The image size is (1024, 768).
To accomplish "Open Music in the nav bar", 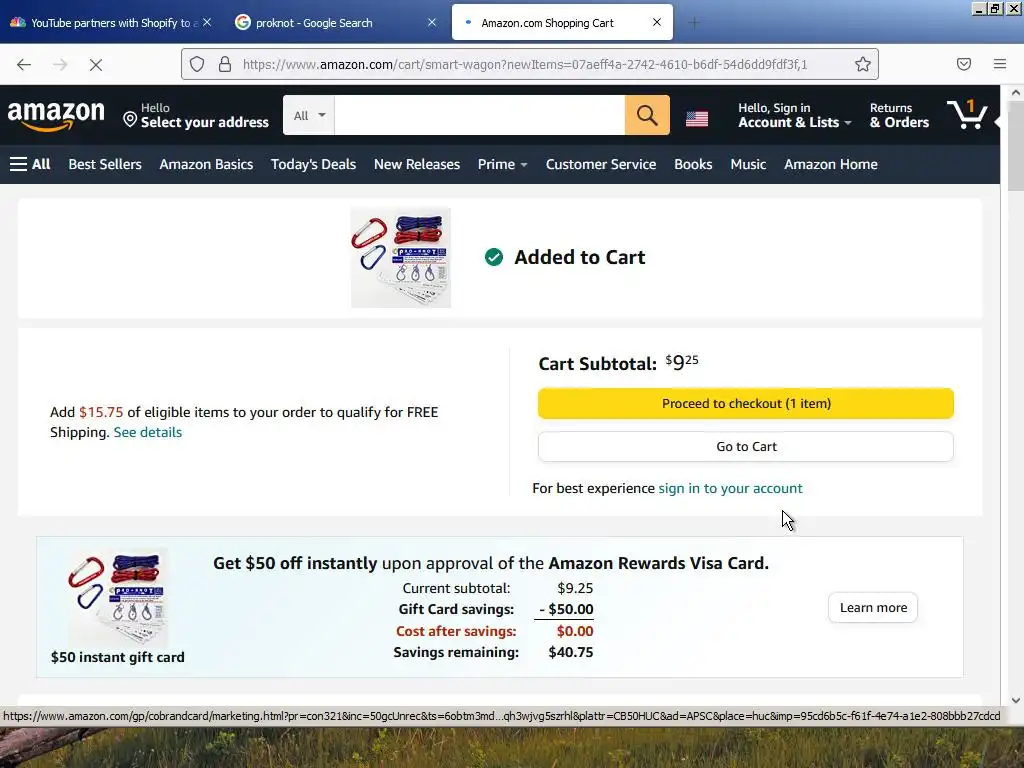I will [748, 164].
